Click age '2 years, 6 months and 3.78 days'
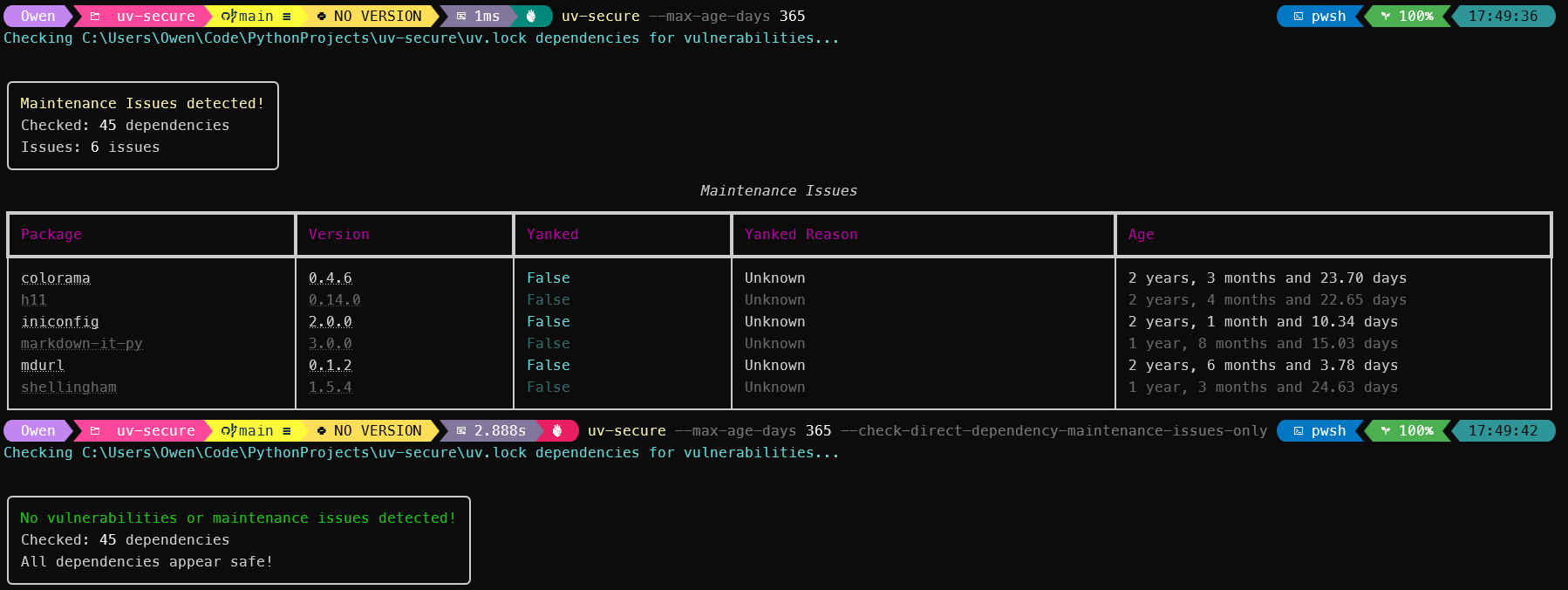The width and height of the screenshot is (1568, 590). coord(1263,366)
